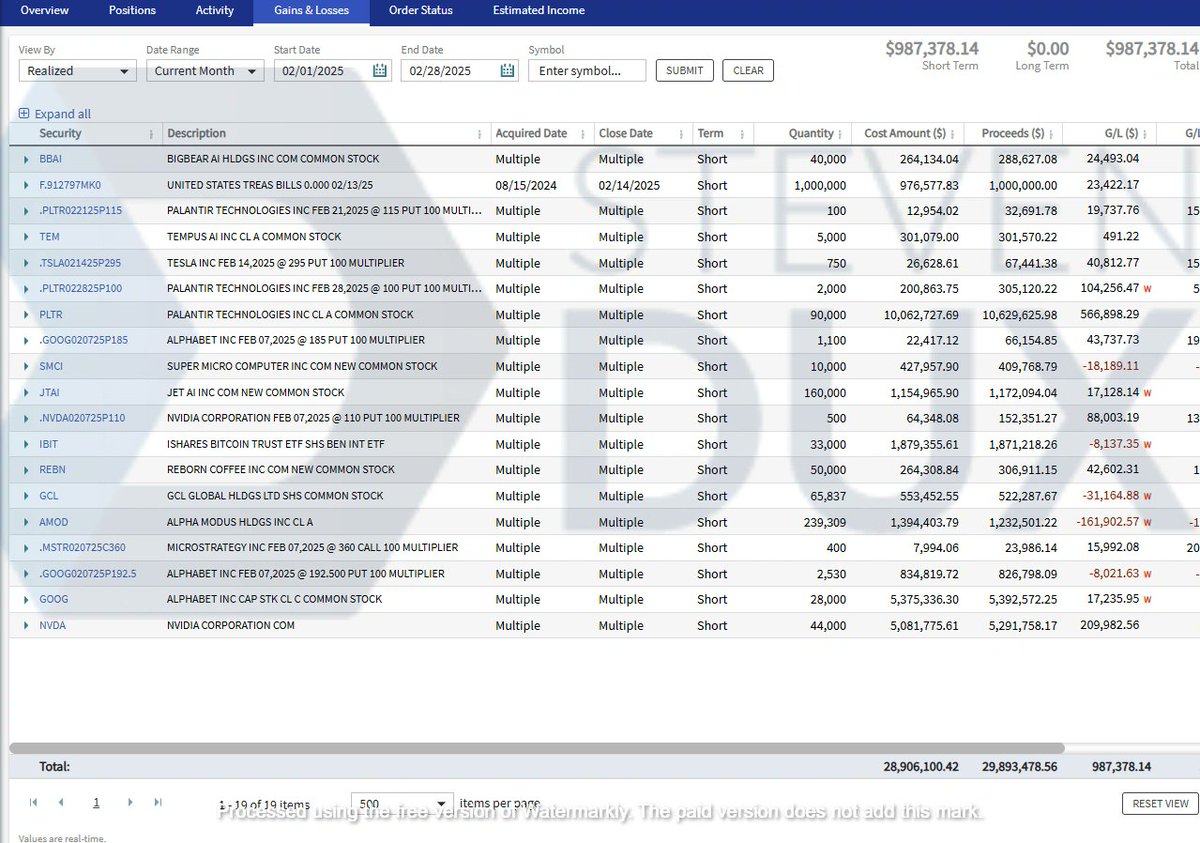Click the SUBMIT button
1200x843 pixels.
coord(685,71)
